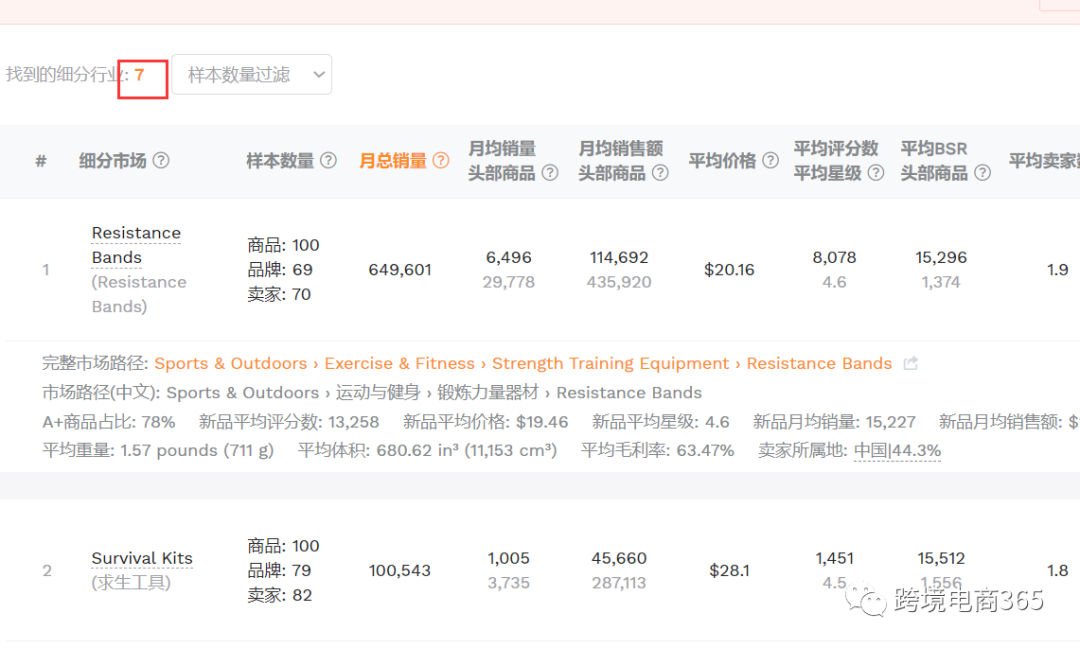The width and height of the screenshot is (1080, 648).
Task: Click help icon next to 细分市场 header
Action: [160, 161]
